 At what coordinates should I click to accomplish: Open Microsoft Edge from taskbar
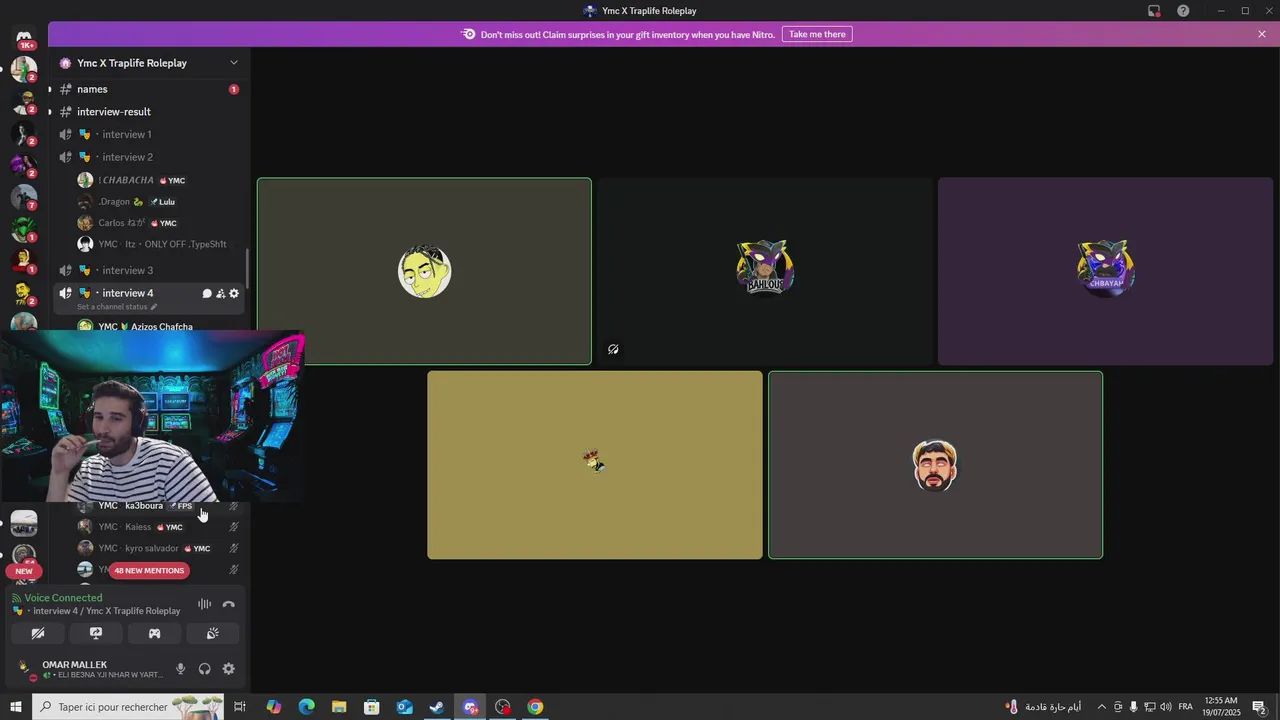tap(306, 707)
